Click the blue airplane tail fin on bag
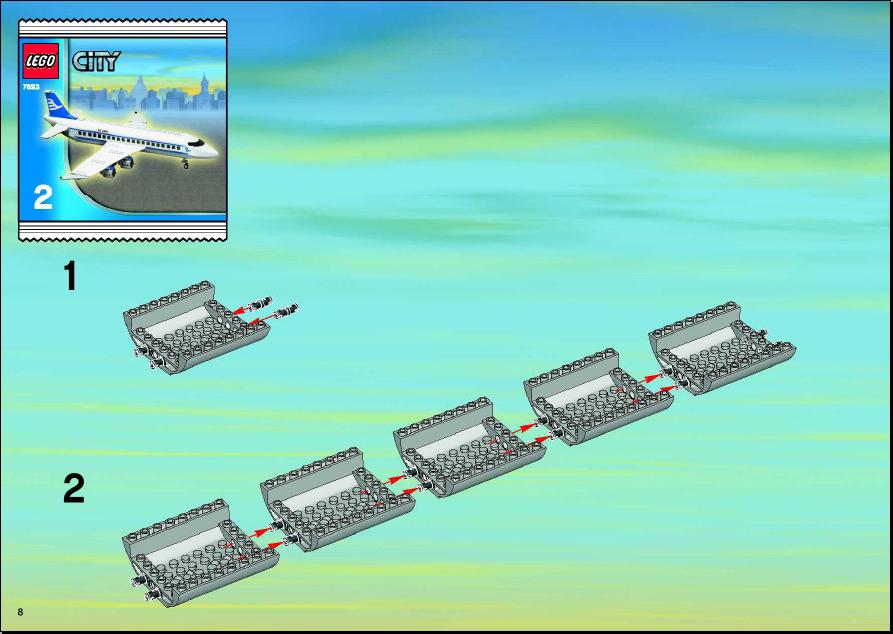This screenshot has width=893, height=634. coord(59,106)
